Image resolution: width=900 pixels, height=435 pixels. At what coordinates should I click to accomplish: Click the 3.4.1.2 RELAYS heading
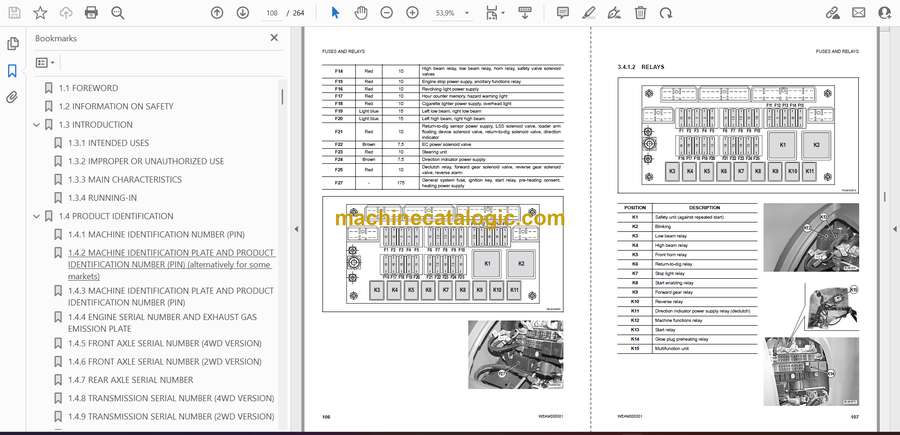click(641, 67)
